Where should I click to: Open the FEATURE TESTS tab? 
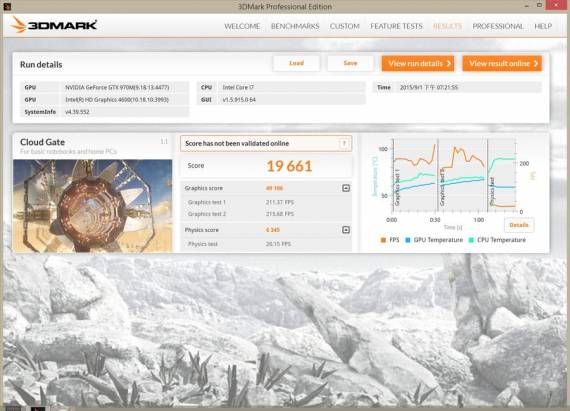coord(396,26)
